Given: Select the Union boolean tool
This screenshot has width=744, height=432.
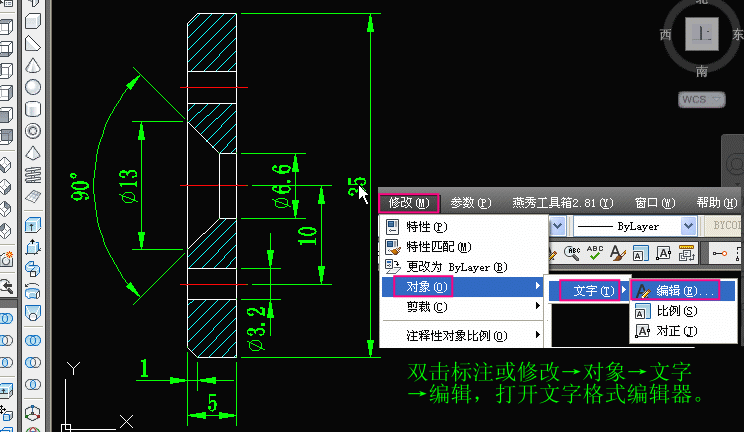Looking at the screenshot, I should [33, 340].
